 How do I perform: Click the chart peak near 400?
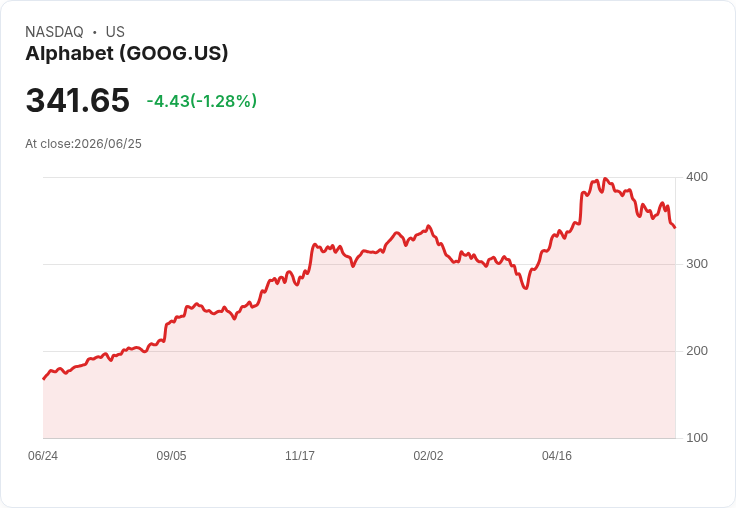605,178
